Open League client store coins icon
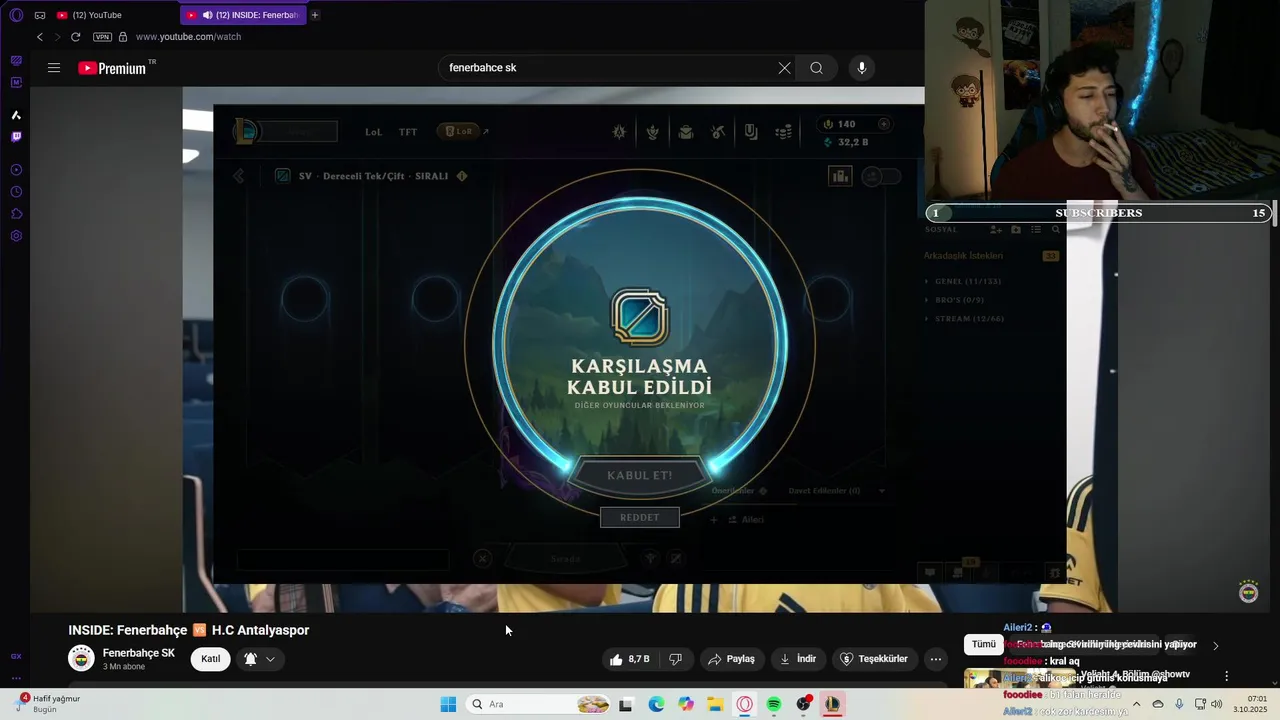1280x720 pixels. 785,132
